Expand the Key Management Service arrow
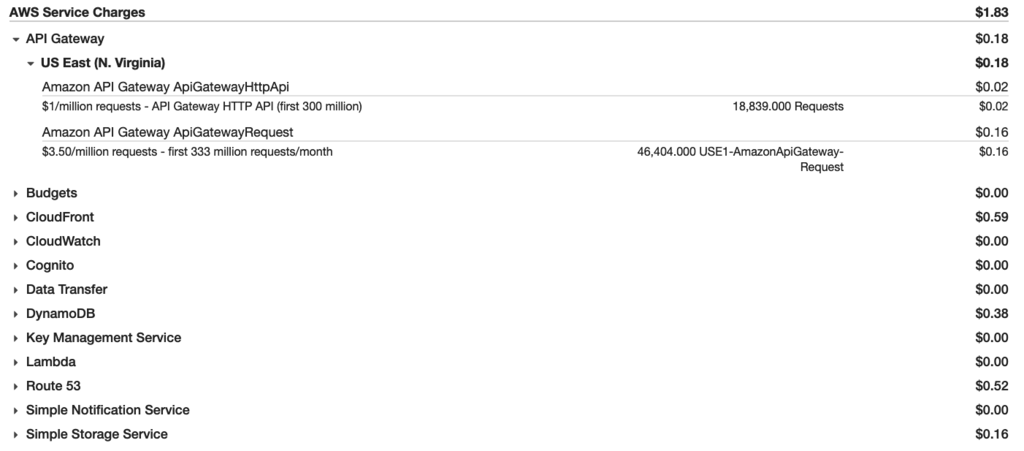This screenshot has width=1024, height=451. [16, 338]
